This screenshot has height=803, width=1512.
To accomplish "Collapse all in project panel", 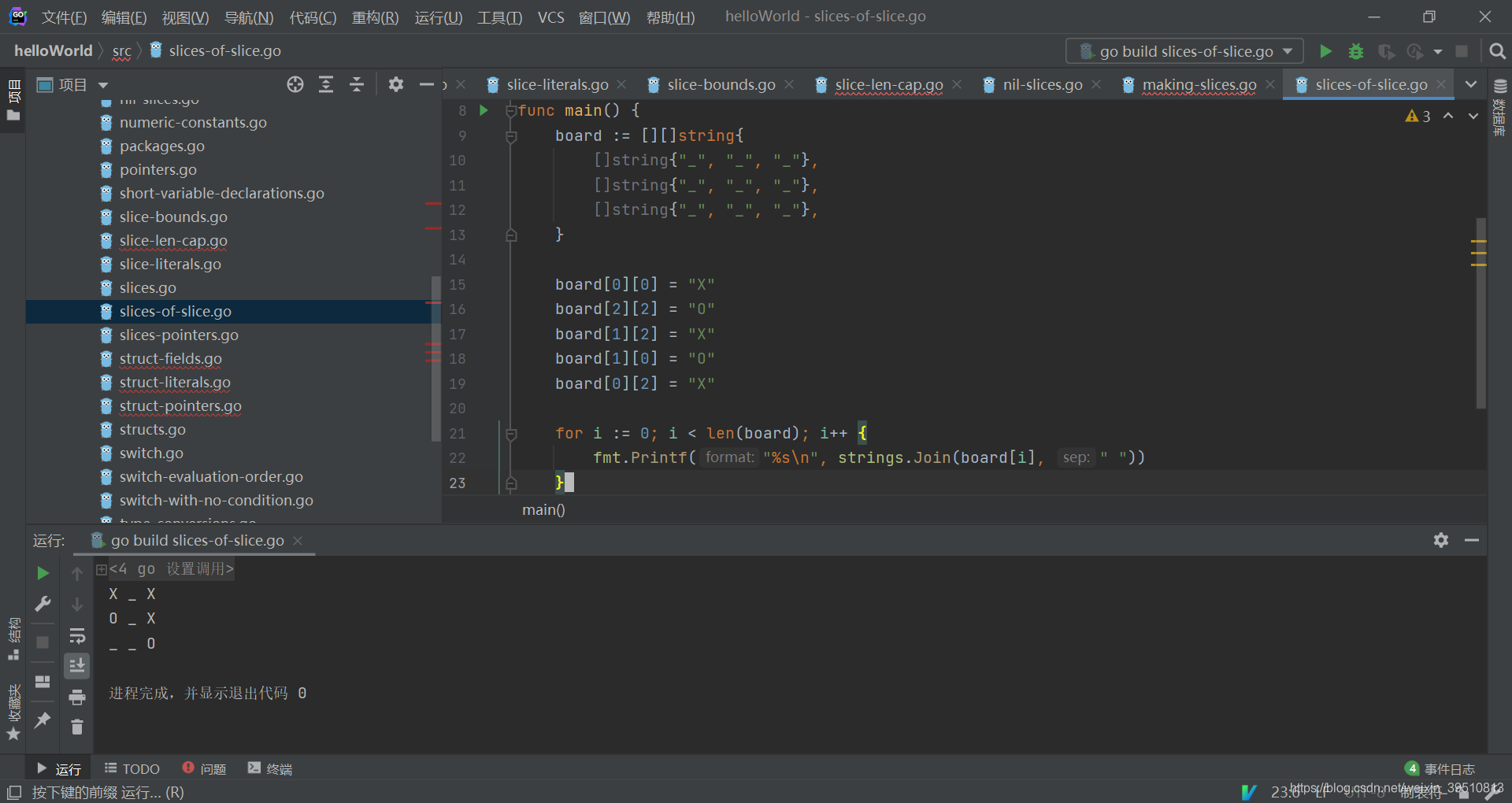I will click(x=357, y=84).
